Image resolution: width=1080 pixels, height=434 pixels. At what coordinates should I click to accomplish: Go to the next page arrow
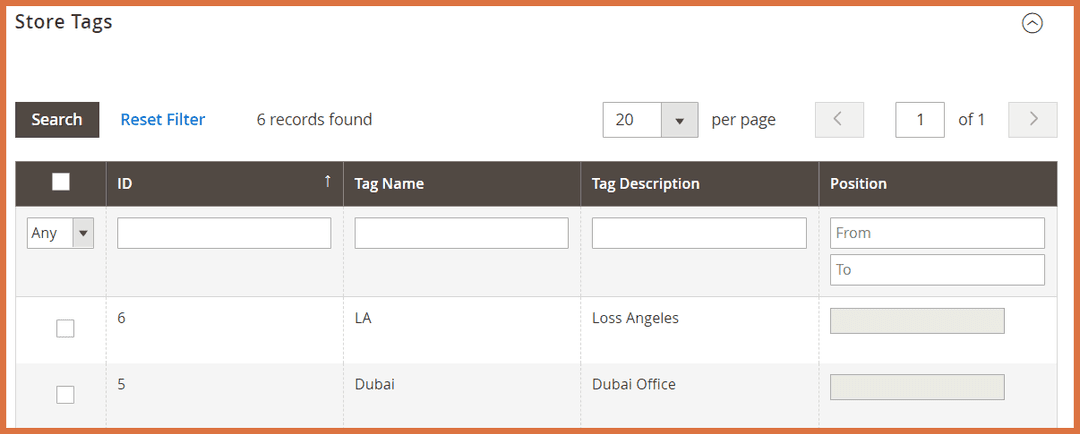pos(1033,120)
